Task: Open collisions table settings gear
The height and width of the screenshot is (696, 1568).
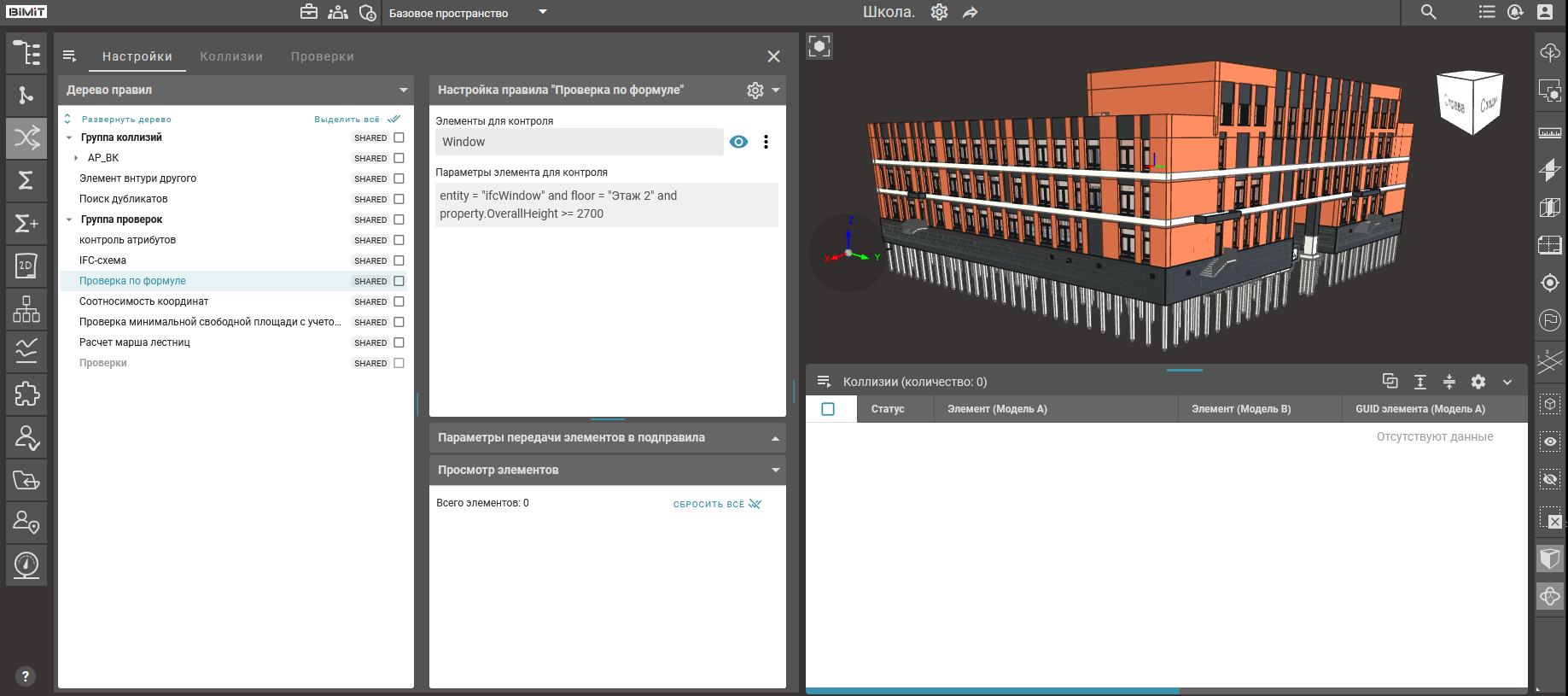Action: 1478,382
